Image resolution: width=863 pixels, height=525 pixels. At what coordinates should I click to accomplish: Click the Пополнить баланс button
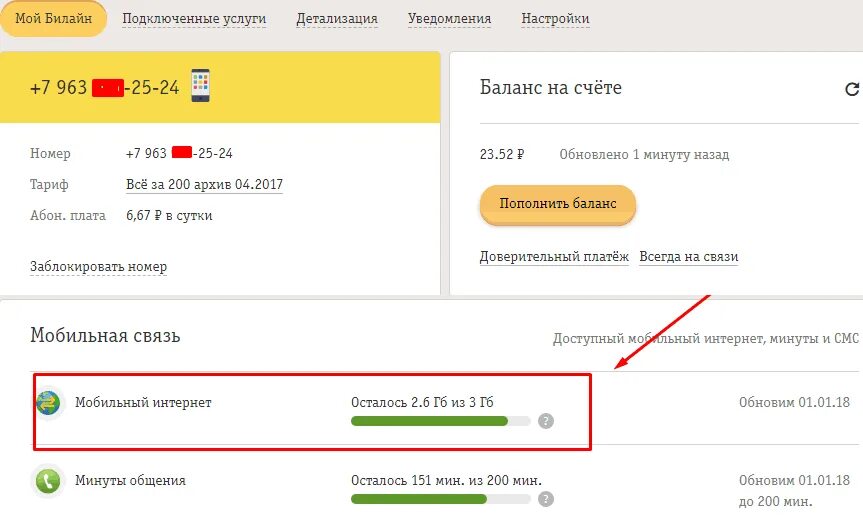coord(558,204)
